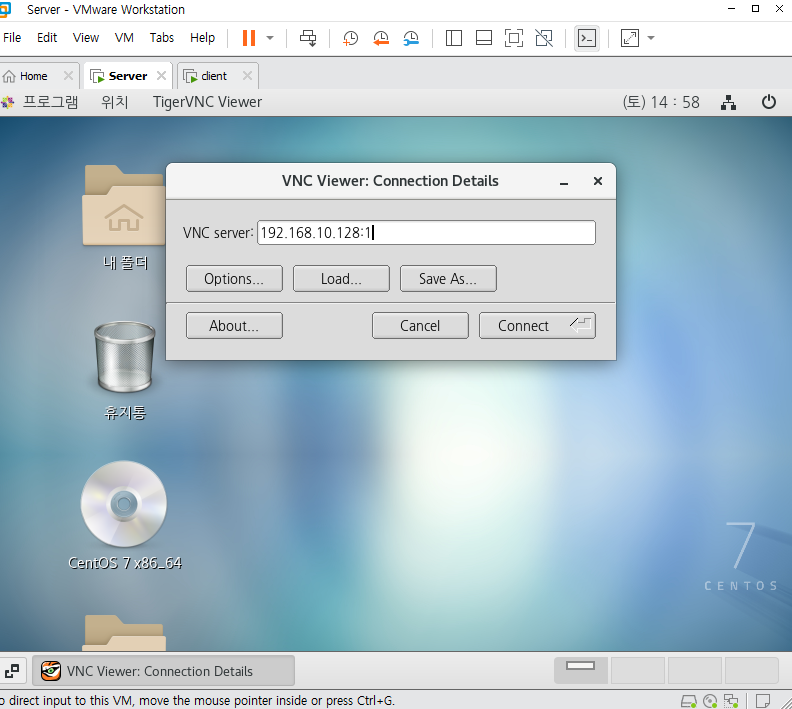Open the View menu
This screenshot has height=709, width=792.
point(86,38)
